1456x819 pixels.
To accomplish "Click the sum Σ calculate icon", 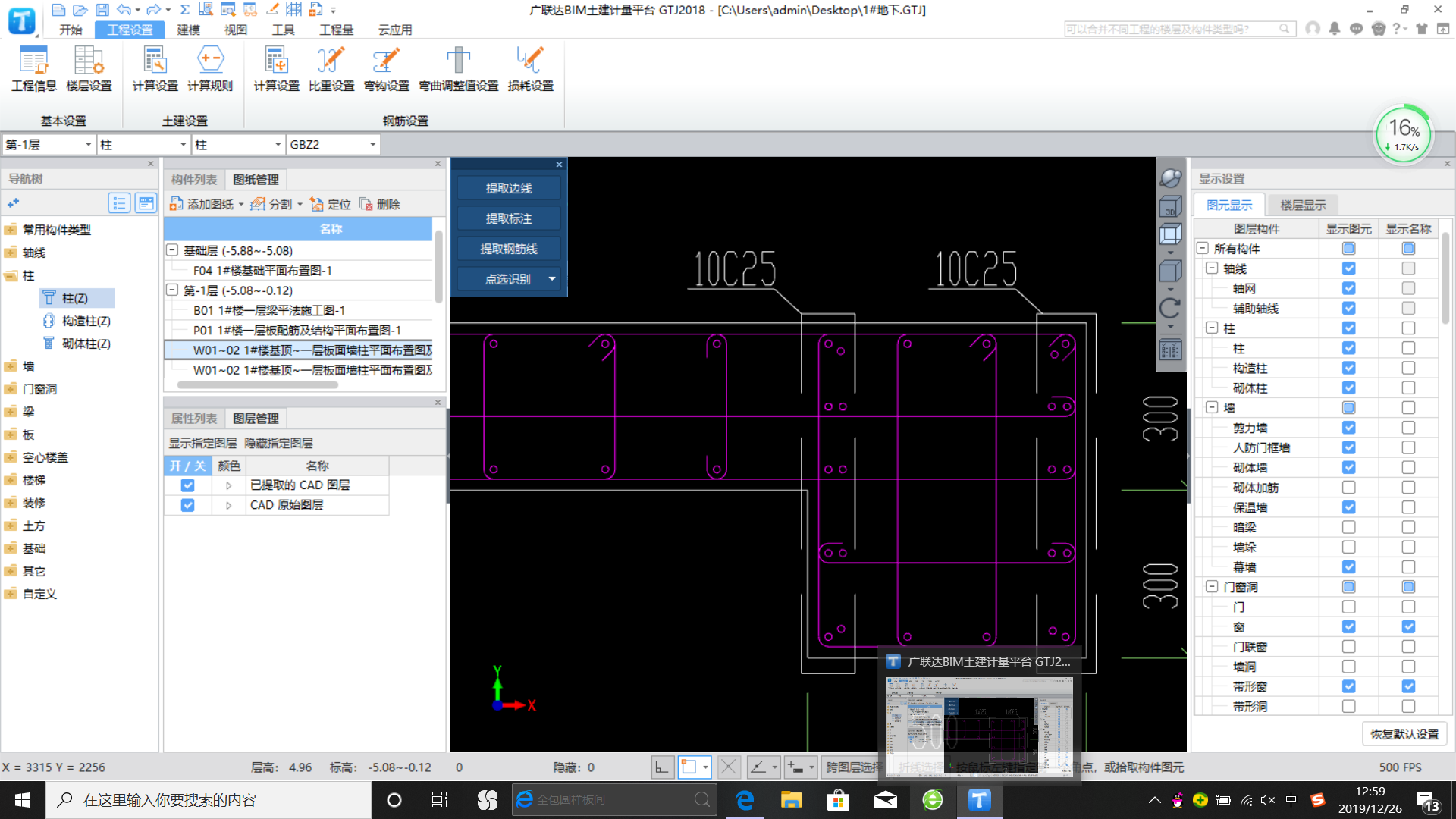I will click(x=184, y=10).
